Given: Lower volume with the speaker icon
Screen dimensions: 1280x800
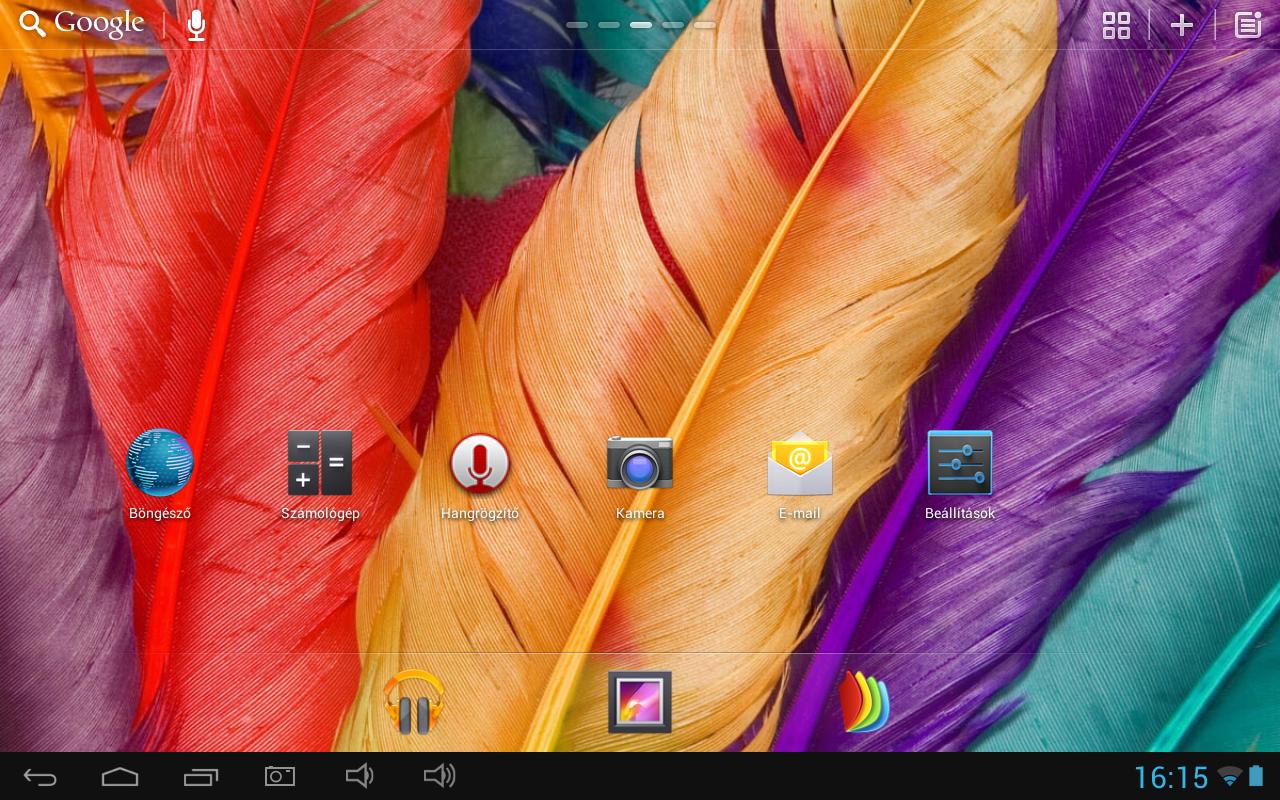Looking at the screenshot, I should click(359, 776).
